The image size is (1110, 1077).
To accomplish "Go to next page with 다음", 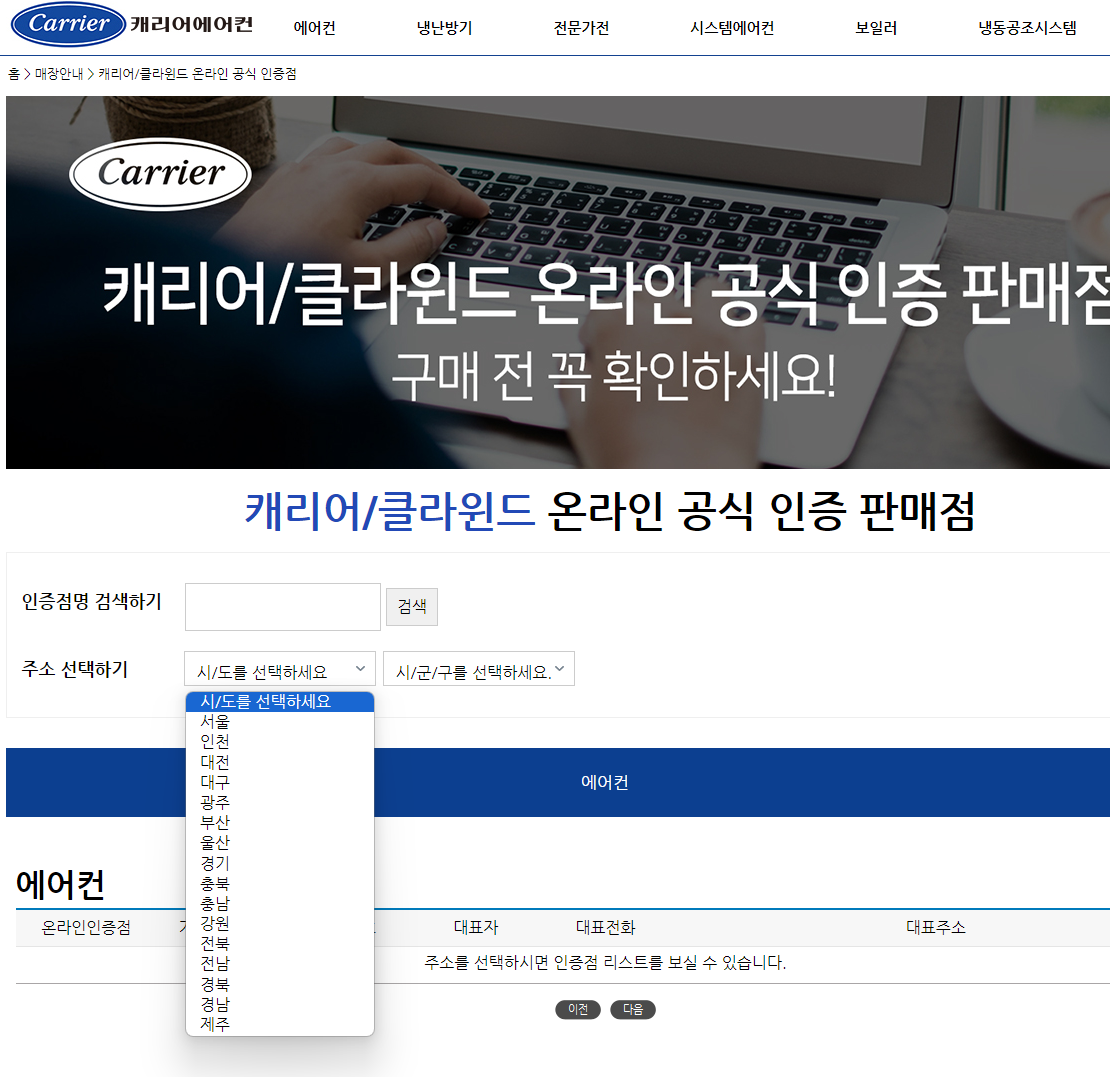I will 633,1009.
